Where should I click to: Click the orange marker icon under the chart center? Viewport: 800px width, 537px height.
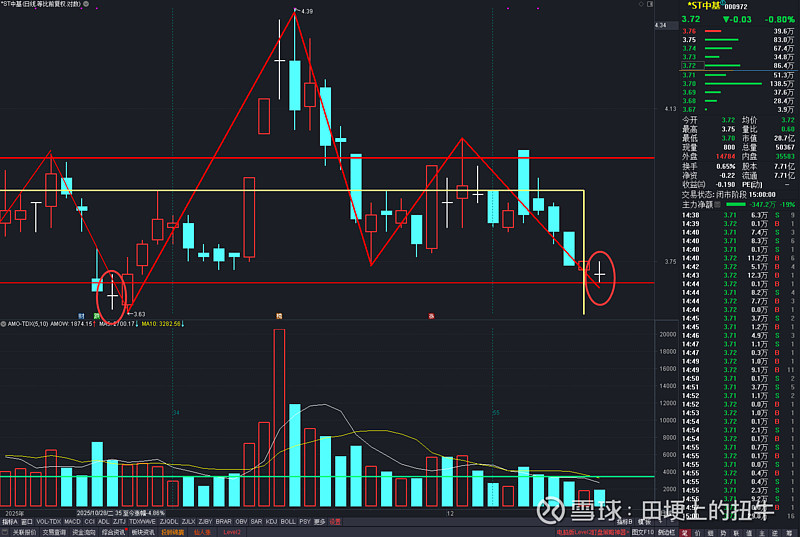(279, 316)
